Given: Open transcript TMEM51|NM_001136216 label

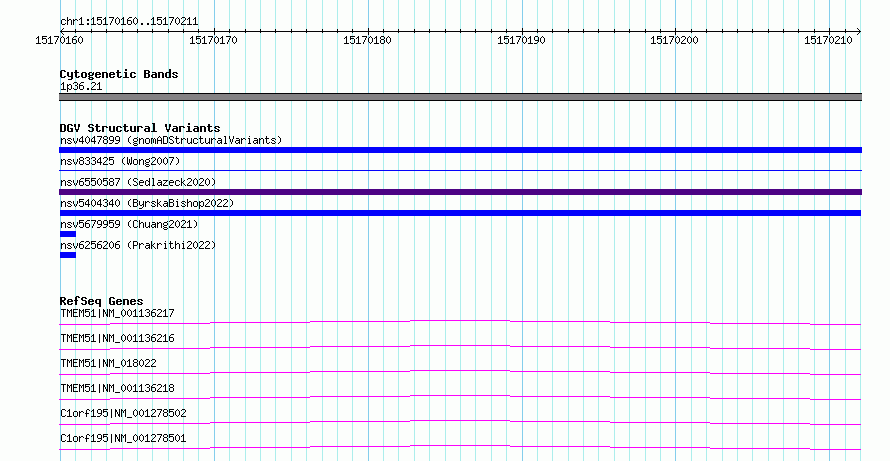Looking at the screenshot, I should (117, 338).
